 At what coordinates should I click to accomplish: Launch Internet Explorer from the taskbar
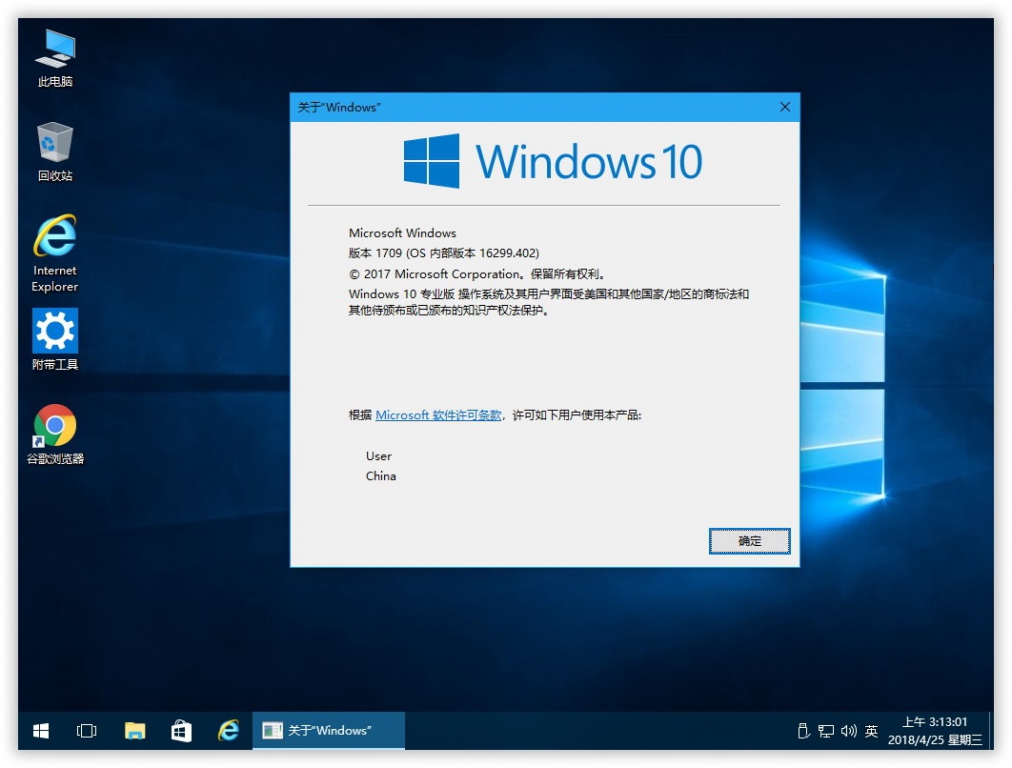click(228, 731)
